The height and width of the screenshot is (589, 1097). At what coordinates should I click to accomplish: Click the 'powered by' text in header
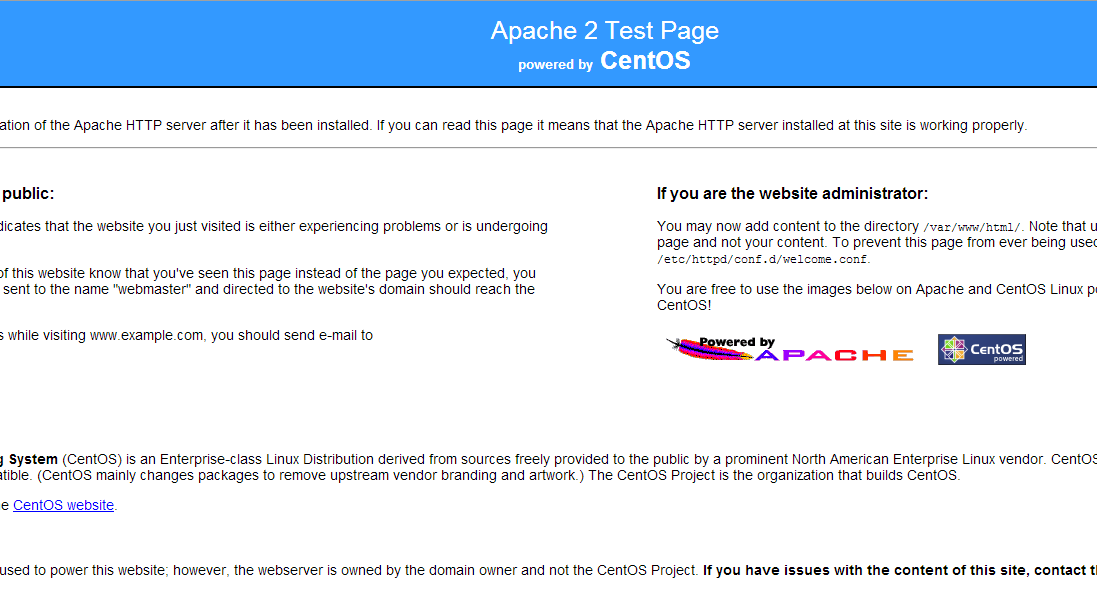555,65
